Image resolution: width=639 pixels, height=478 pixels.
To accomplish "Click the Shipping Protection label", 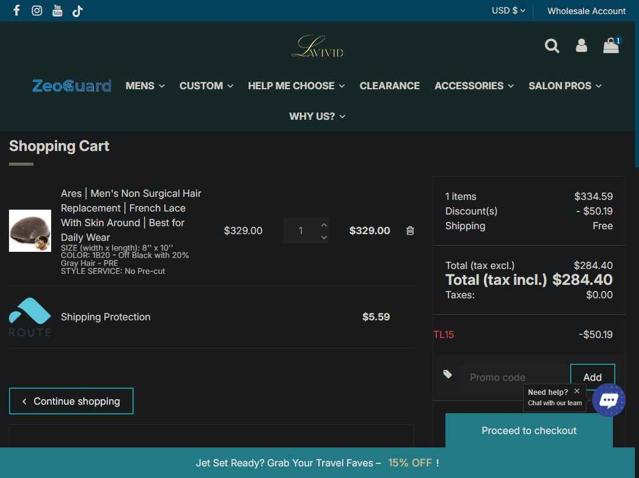I will point(106,317).
